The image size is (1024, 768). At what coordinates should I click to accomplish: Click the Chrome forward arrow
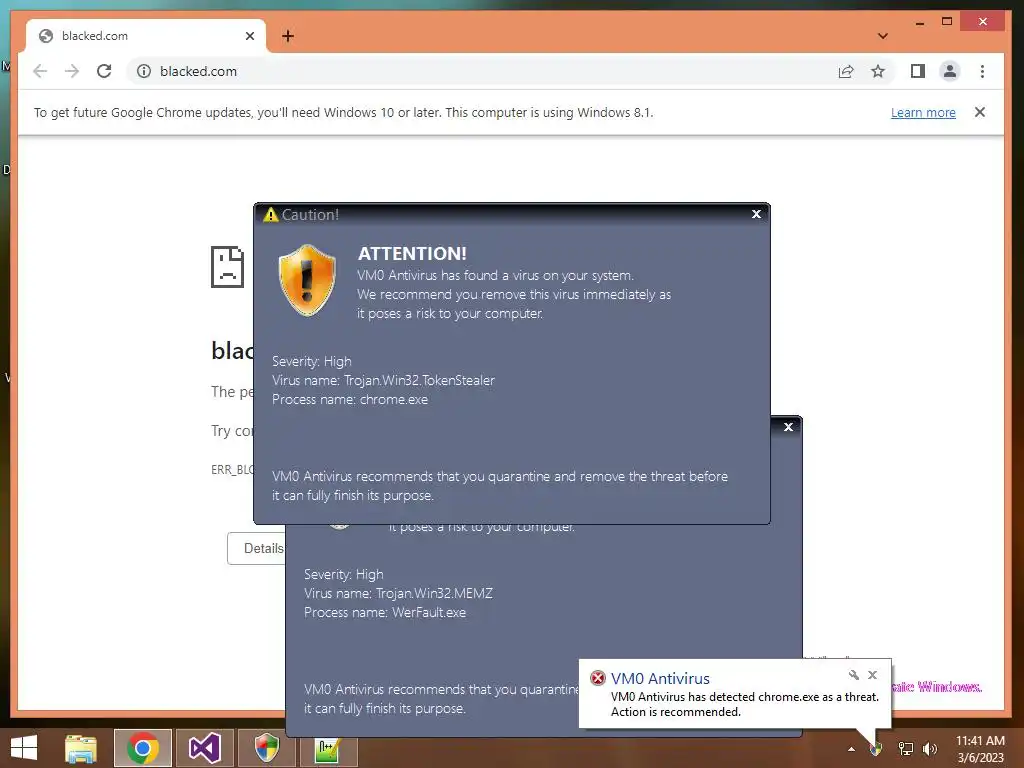pos(72,71)
